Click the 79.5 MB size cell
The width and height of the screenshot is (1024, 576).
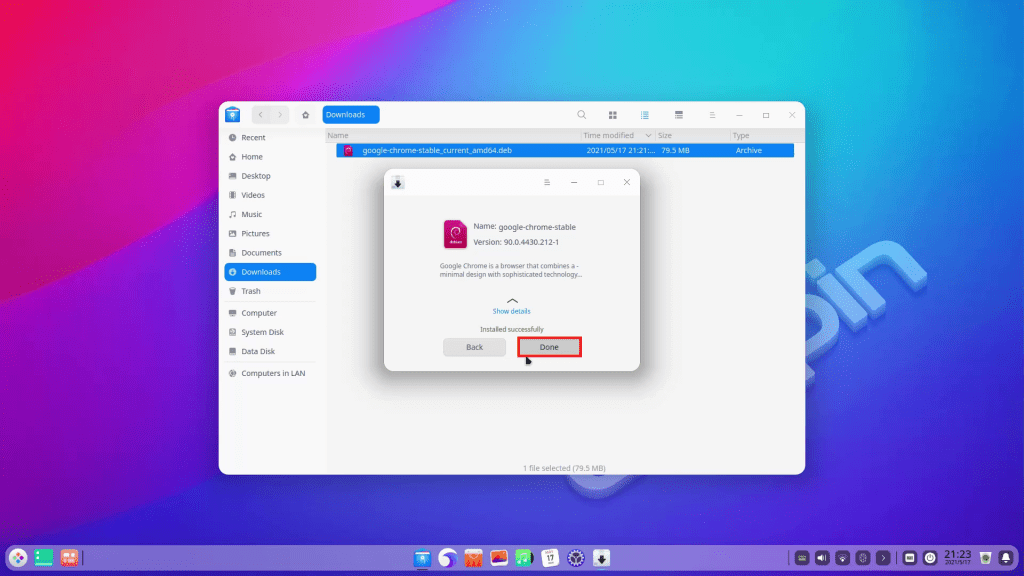(x=675, y=150)
